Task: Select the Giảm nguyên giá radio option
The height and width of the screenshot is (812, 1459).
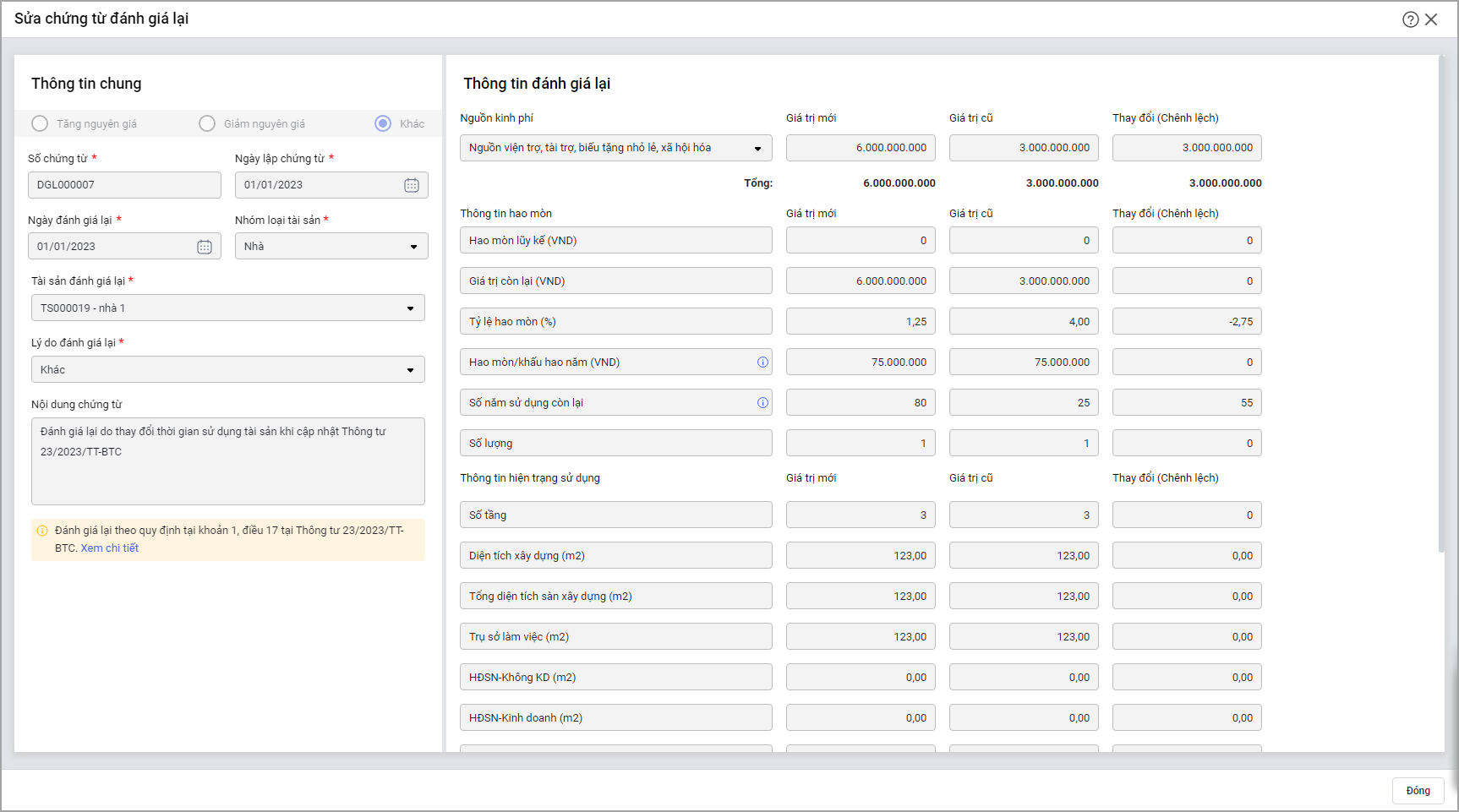Action: [x=207, y=124]
